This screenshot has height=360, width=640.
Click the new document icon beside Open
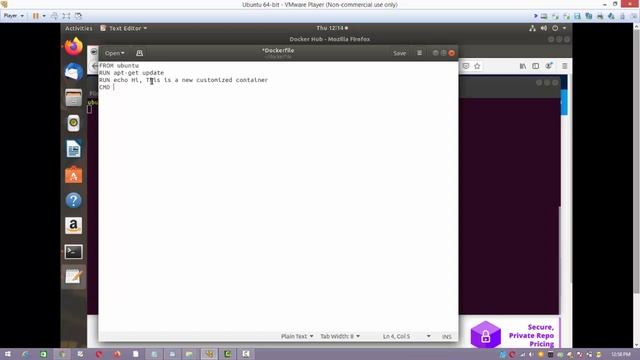click(x=139, y=53)
